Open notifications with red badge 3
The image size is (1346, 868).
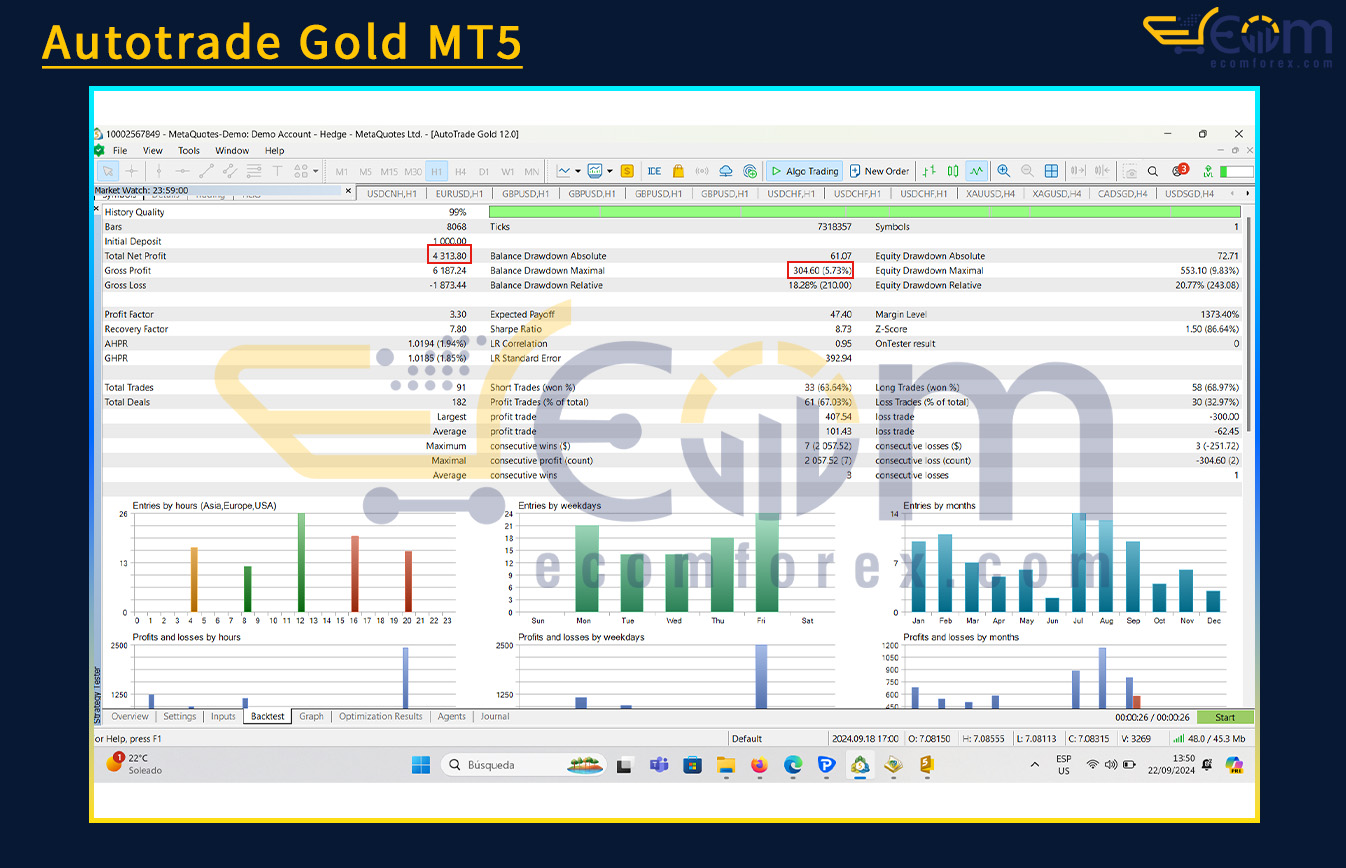pos(1180,170)
